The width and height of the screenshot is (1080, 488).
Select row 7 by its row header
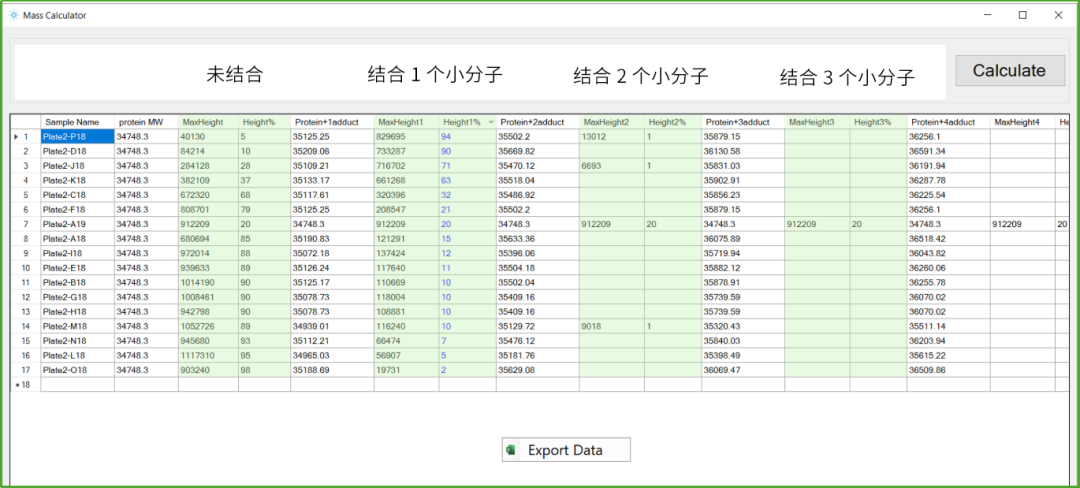point(25,224)
